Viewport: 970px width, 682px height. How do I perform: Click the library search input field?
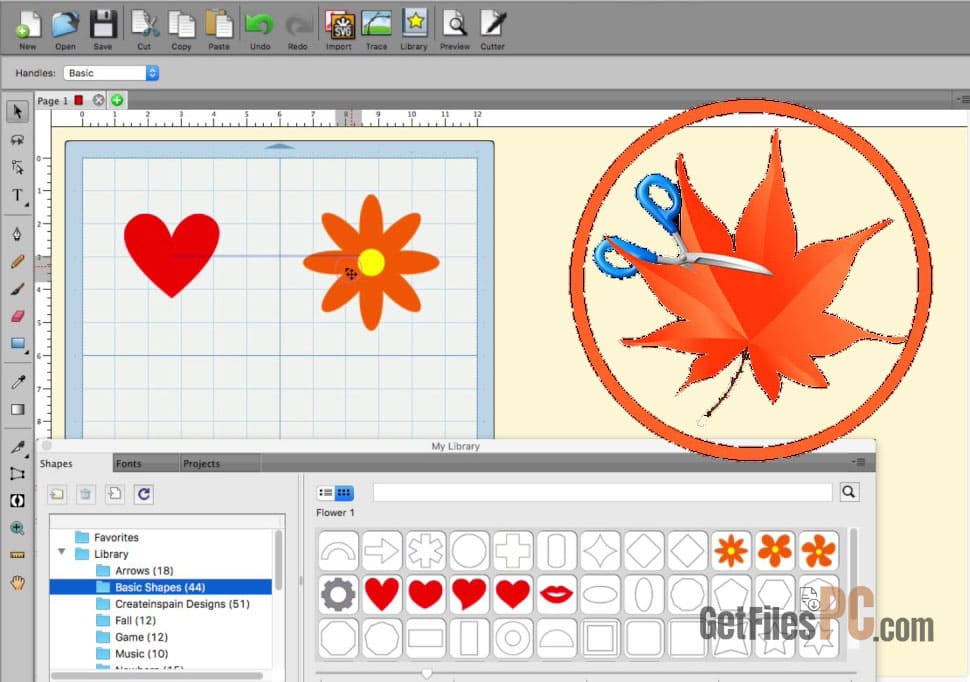click(x=603, y=493)
